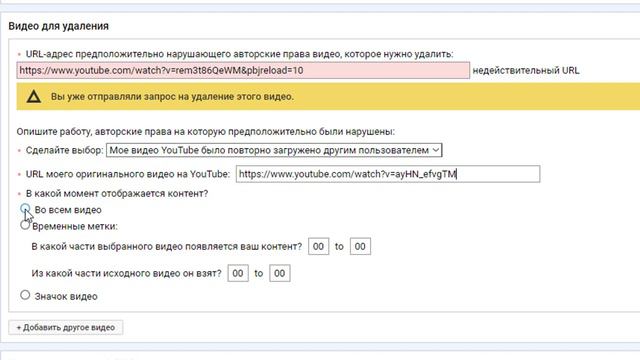Click the 'URL моего оригинального видео' label
640x360 pixels.
click(128, 174)
